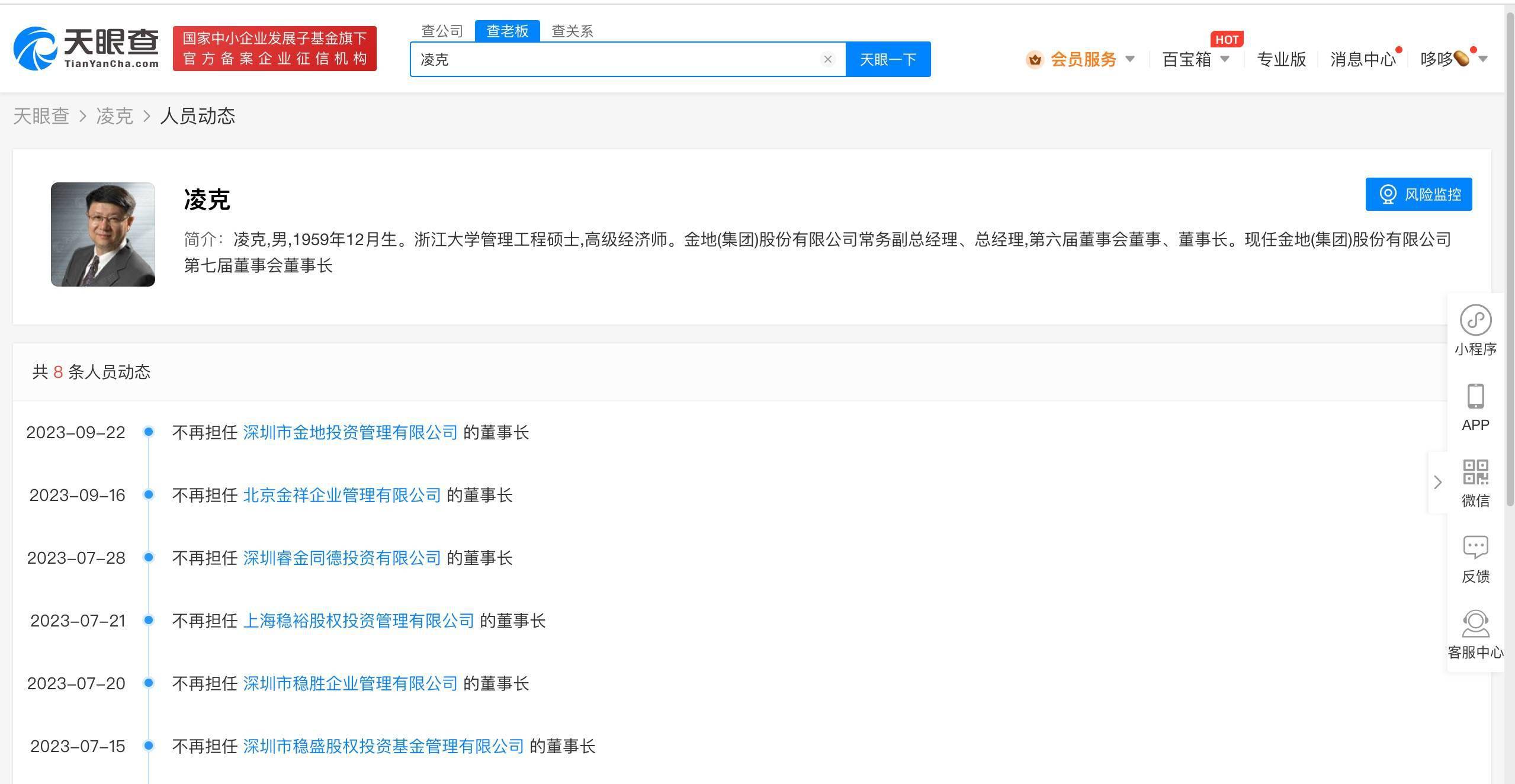Image resolution: width=1515 pixels, height=784 pixels.
Task: Open the 客服中心 customer service icon
Action: 1475,624
